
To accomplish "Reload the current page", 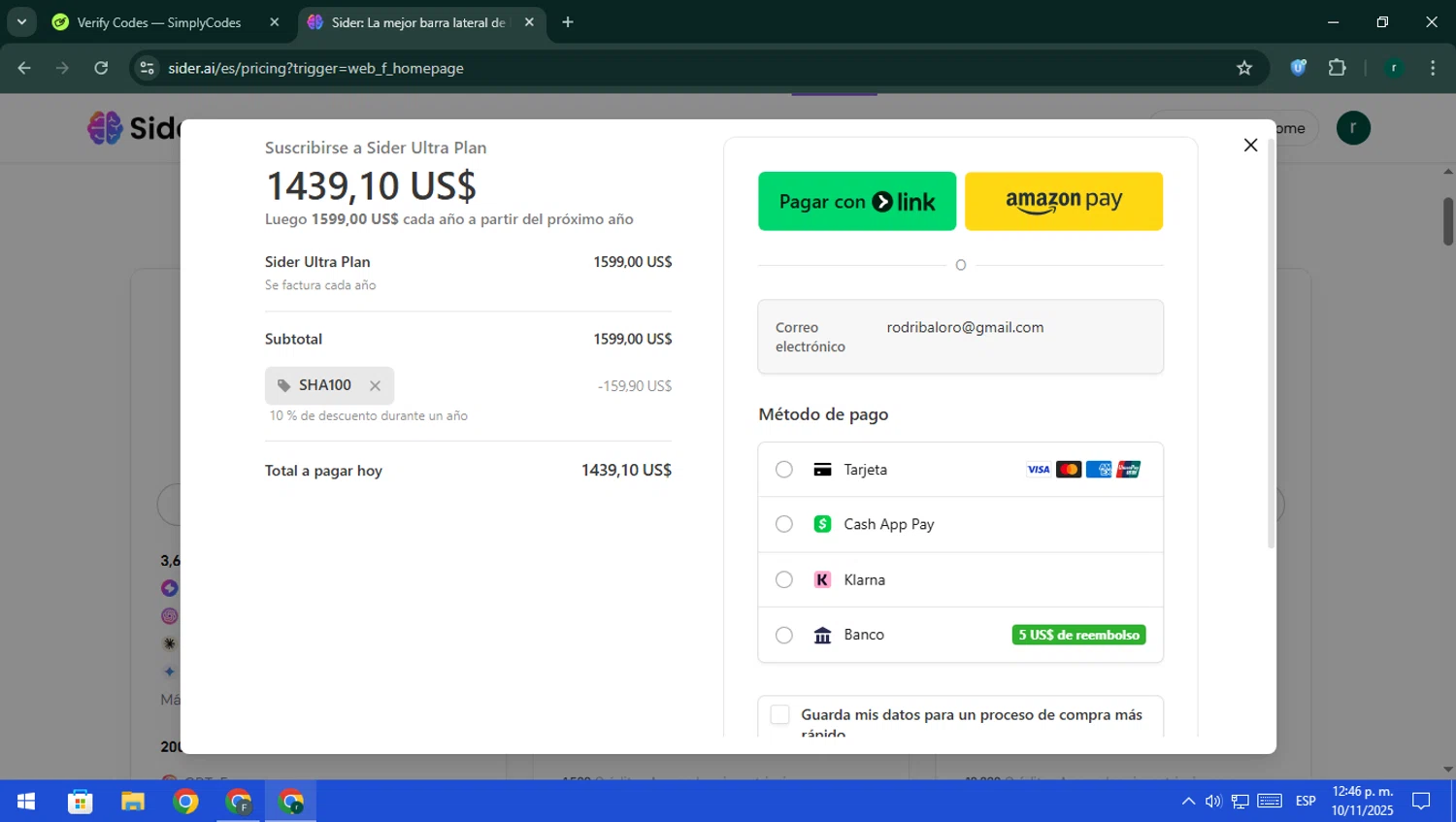I will (101, 68).
